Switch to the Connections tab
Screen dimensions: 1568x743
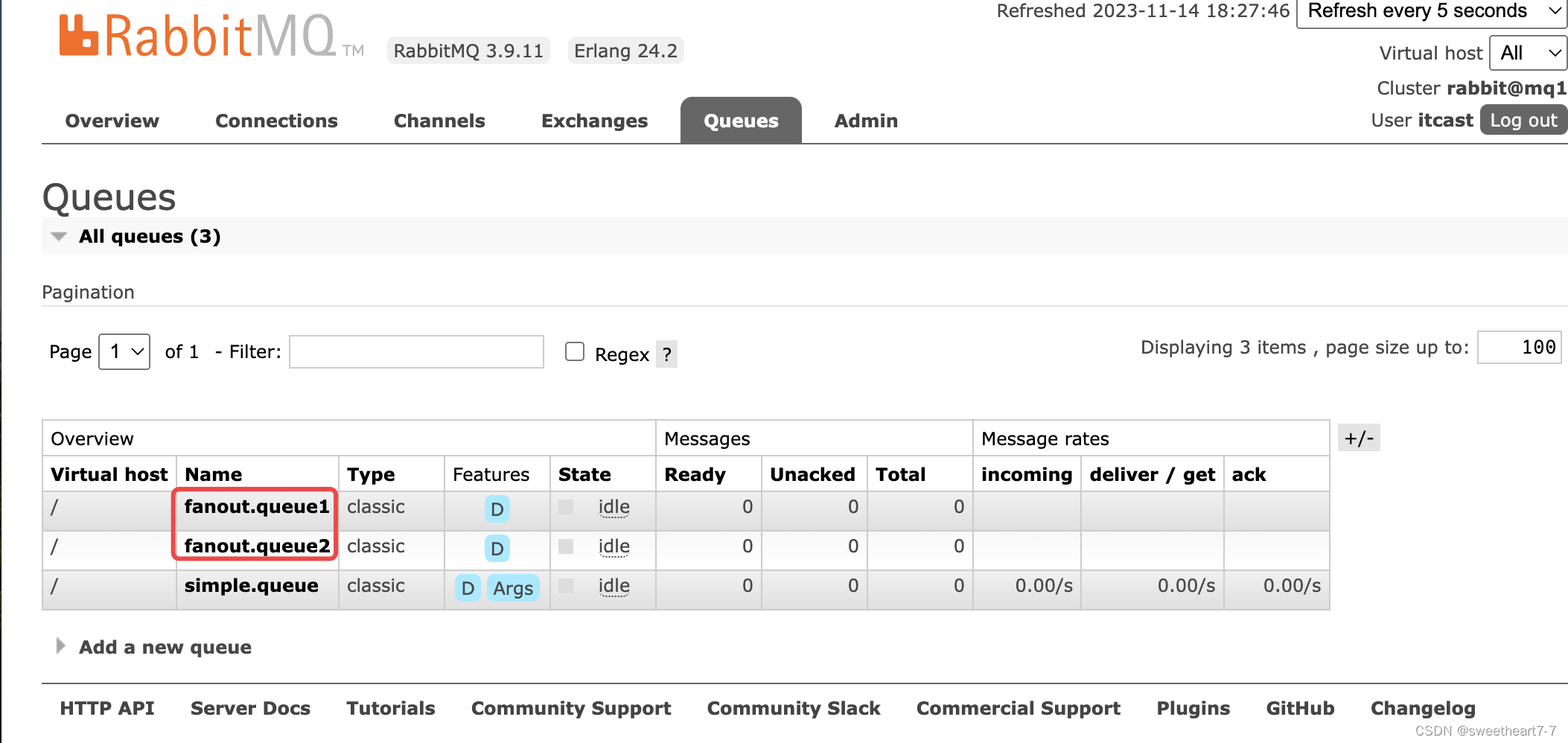276,121
